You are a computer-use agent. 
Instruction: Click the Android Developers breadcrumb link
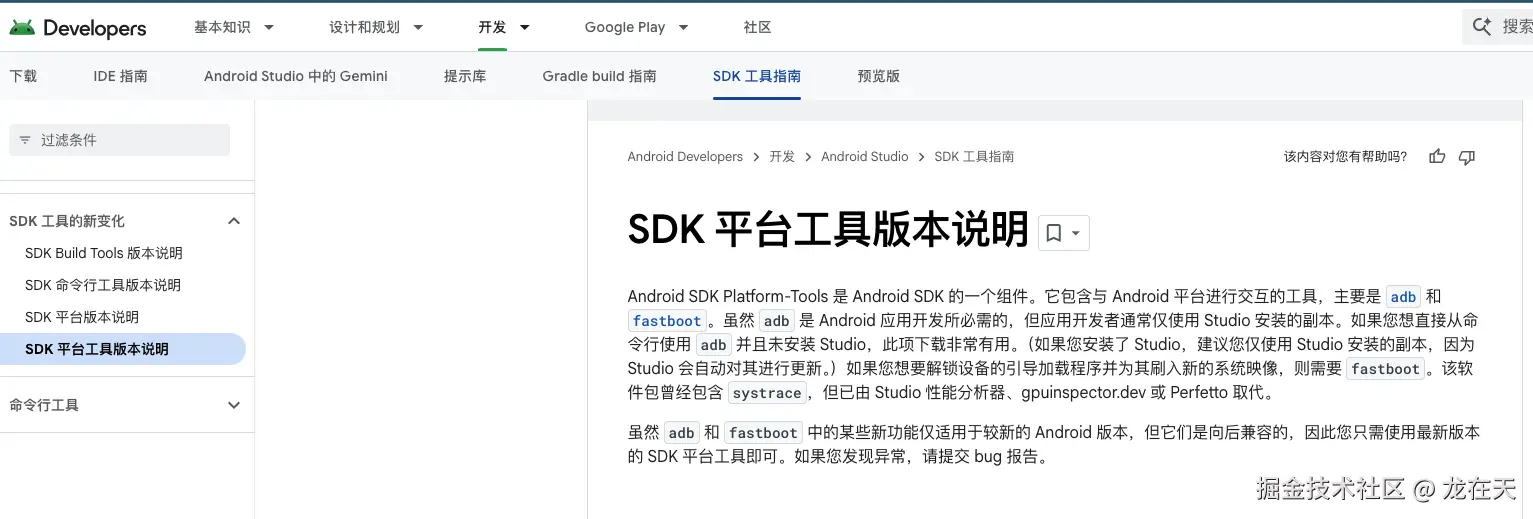(685, 157)
